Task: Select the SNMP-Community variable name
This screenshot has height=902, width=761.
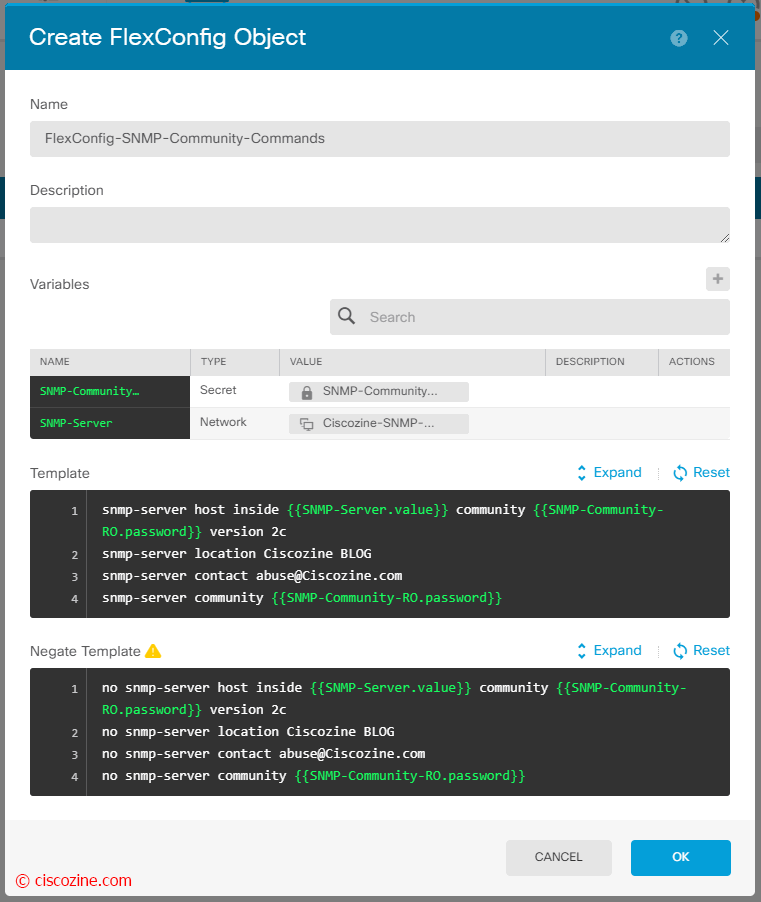Action: [89, 391]
